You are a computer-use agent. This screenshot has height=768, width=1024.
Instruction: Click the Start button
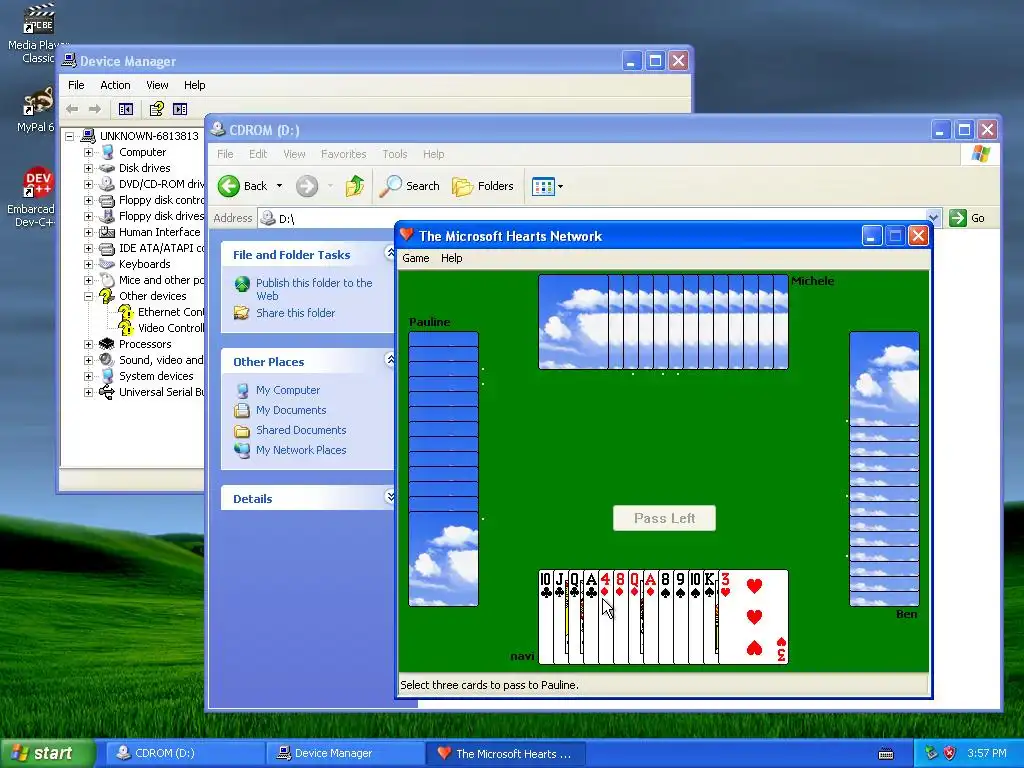point(47,753)
